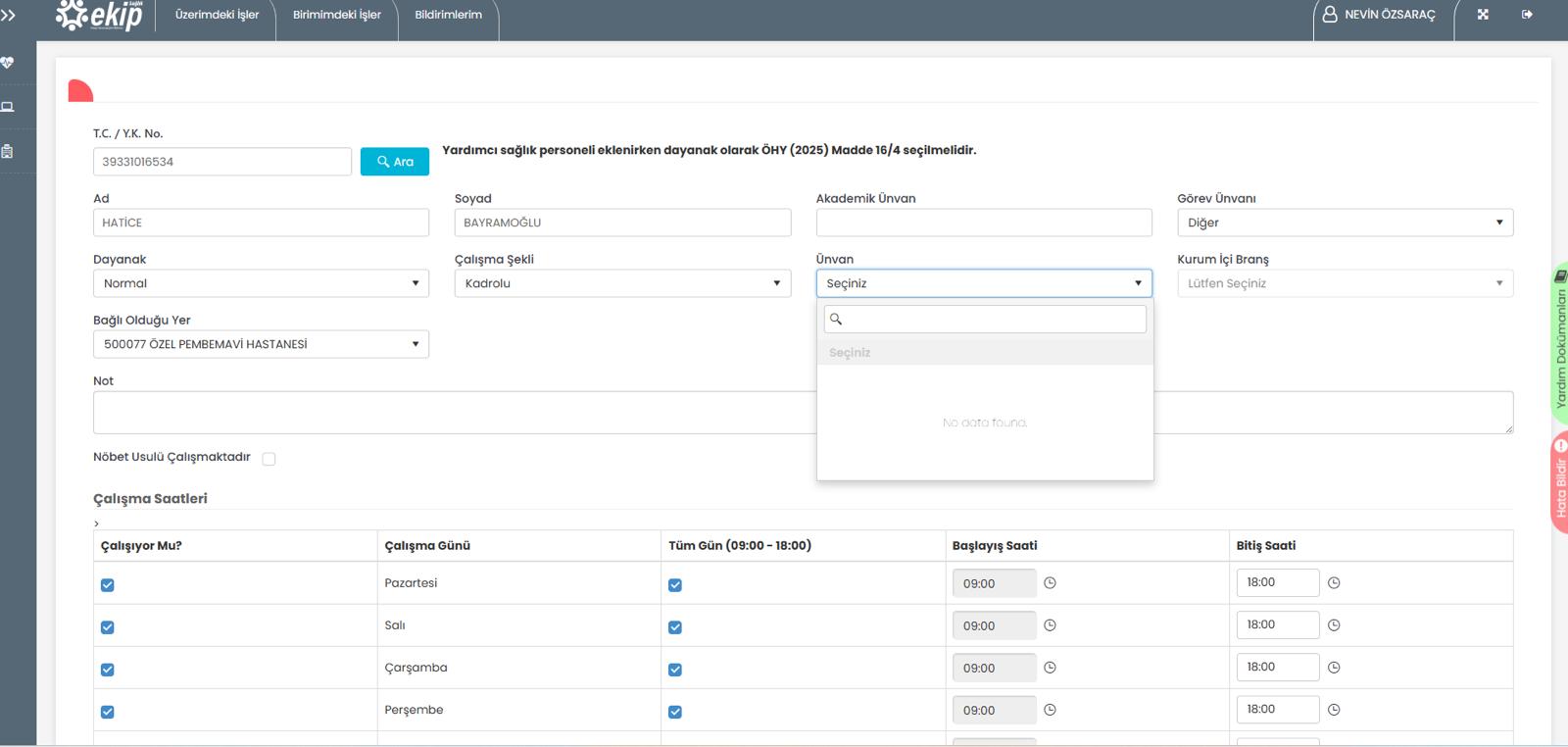This screenshot has height=747, width=1568.
Task: Open Çarşamba start time clock picker
Action: tap(1050, 668)
